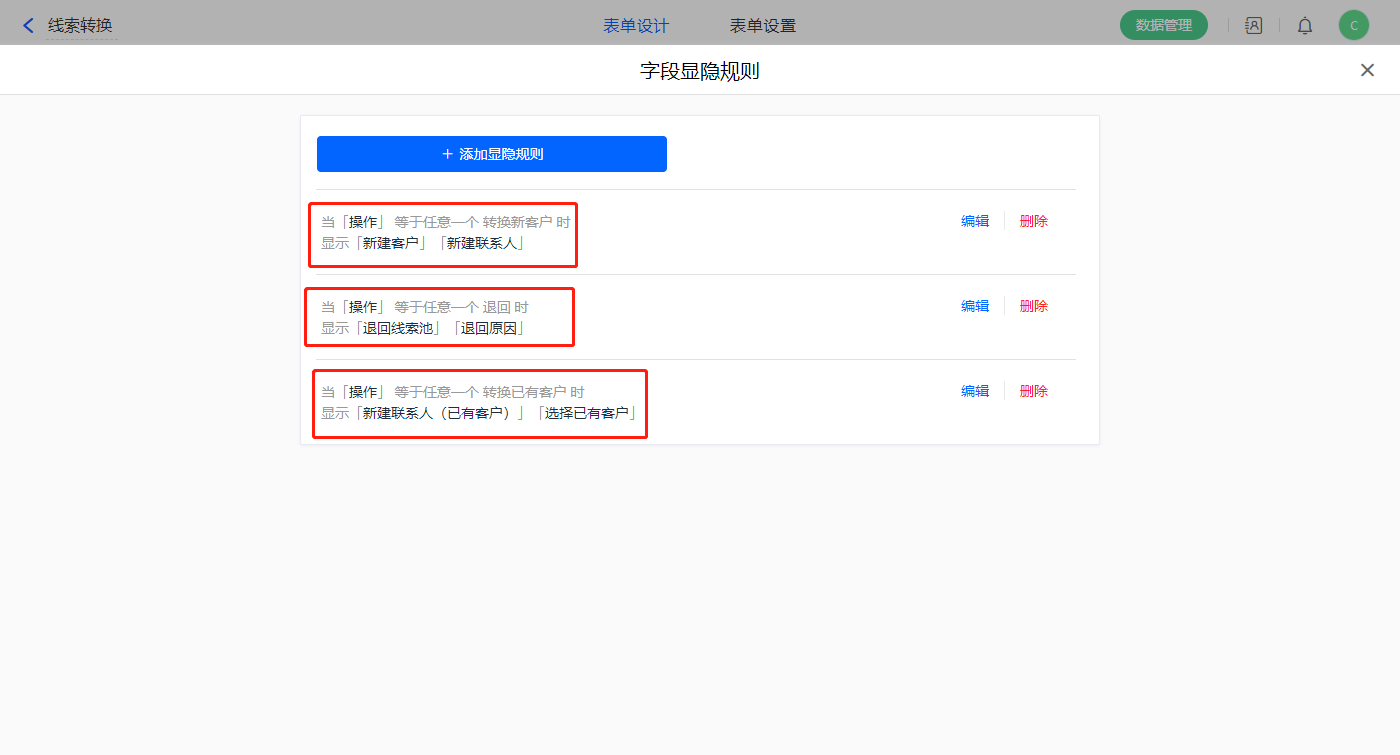Click the 线索转换 form title
Viewport: 1400px width, 755px height.
(x=80, y=26)
